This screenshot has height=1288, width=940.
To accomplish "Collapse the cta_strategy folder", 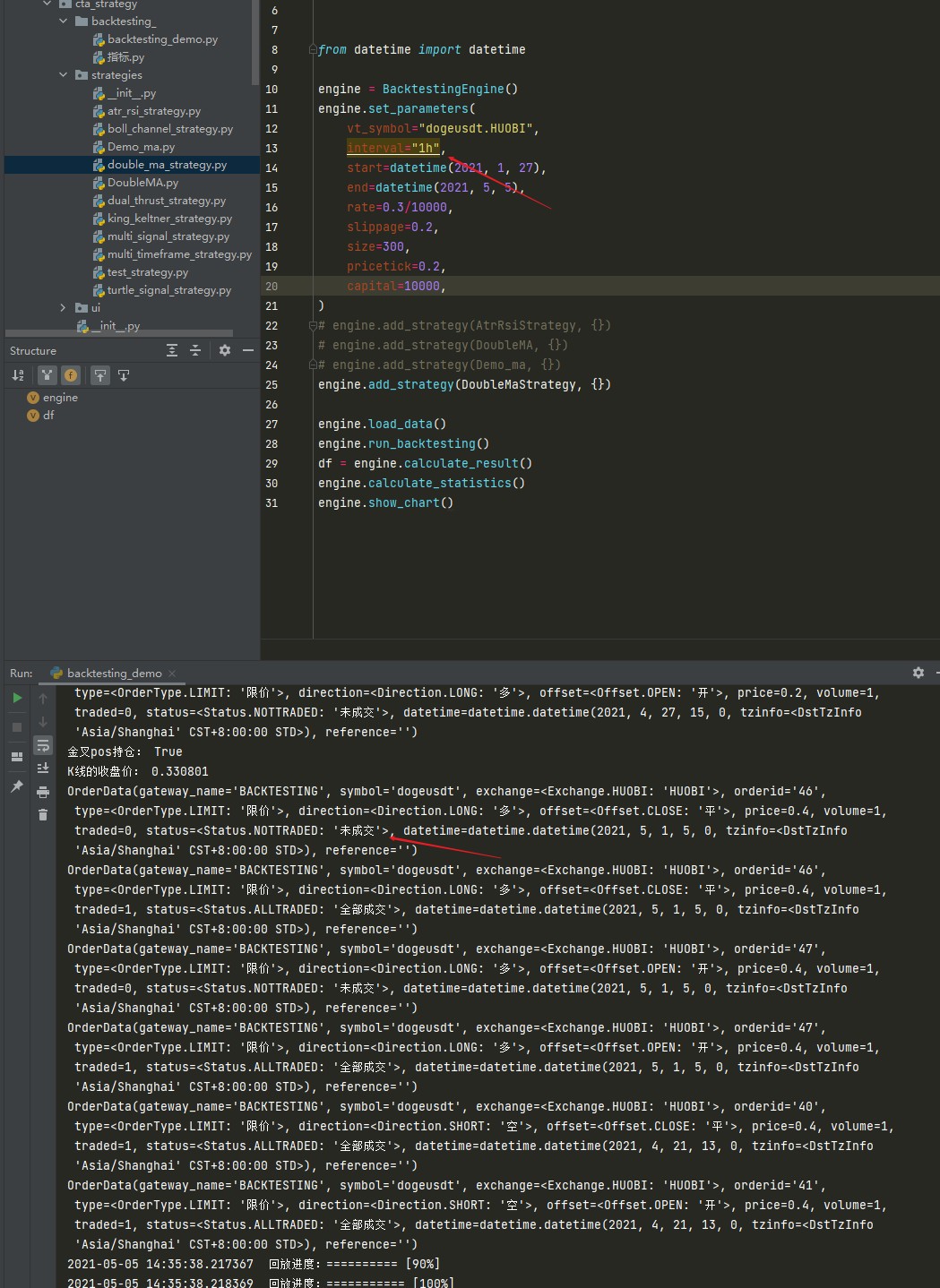I will click(47, 4).
